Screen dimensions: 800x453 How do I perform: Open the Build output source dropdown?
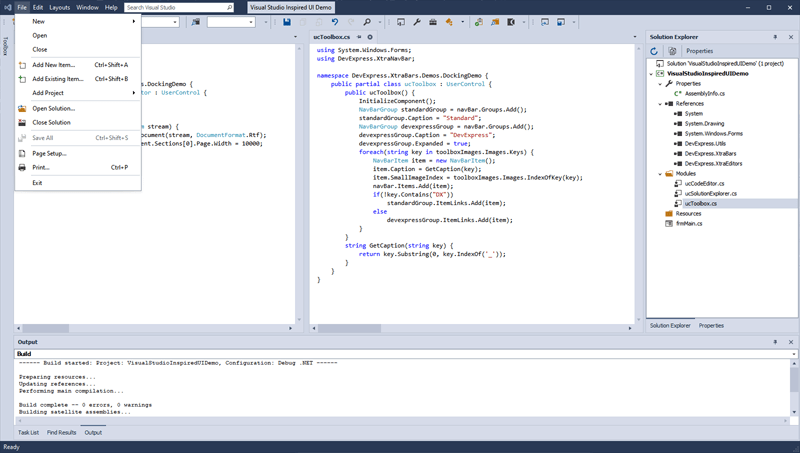(x=794, y=354)
